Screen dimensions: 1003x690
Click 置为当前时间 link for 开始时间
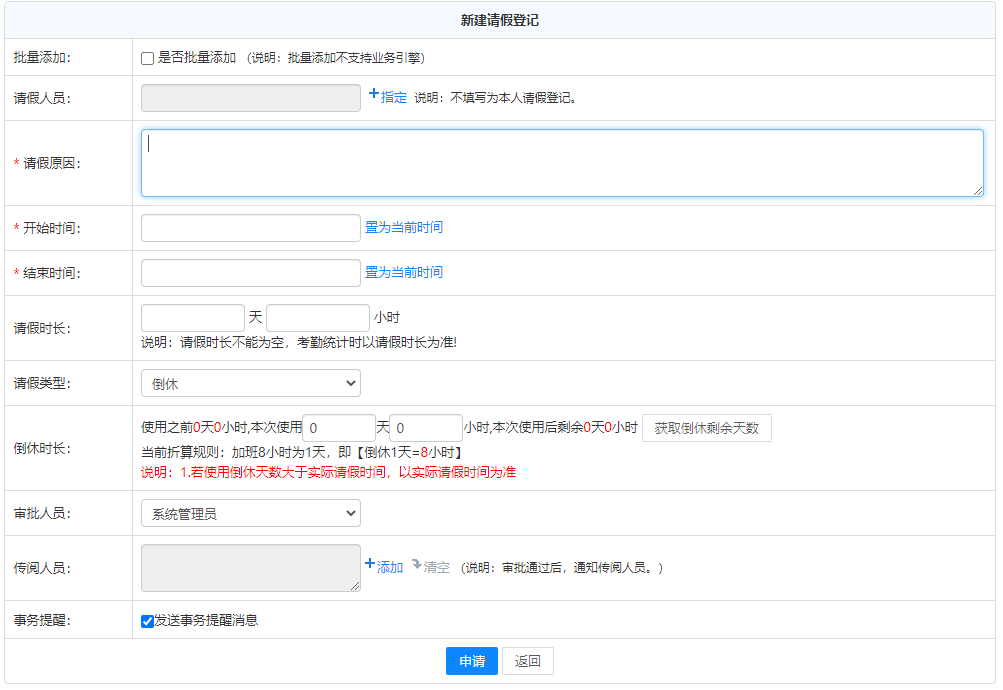pyautogui.click(x=403, y=228)
